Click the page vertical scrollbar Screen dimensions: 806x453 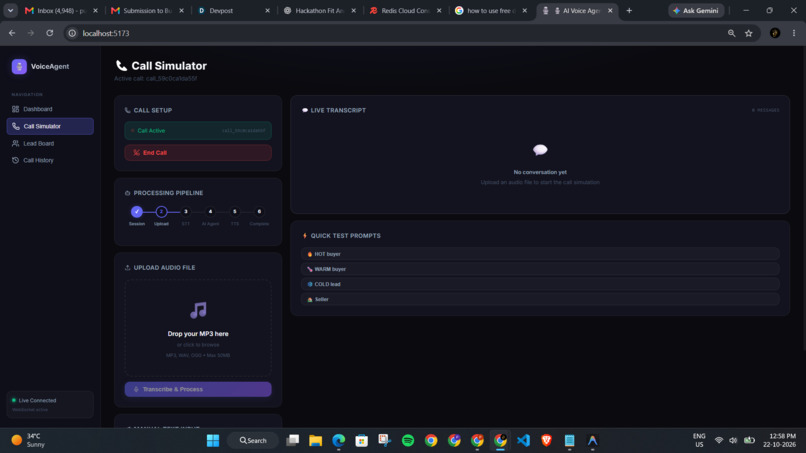(803, 199)
